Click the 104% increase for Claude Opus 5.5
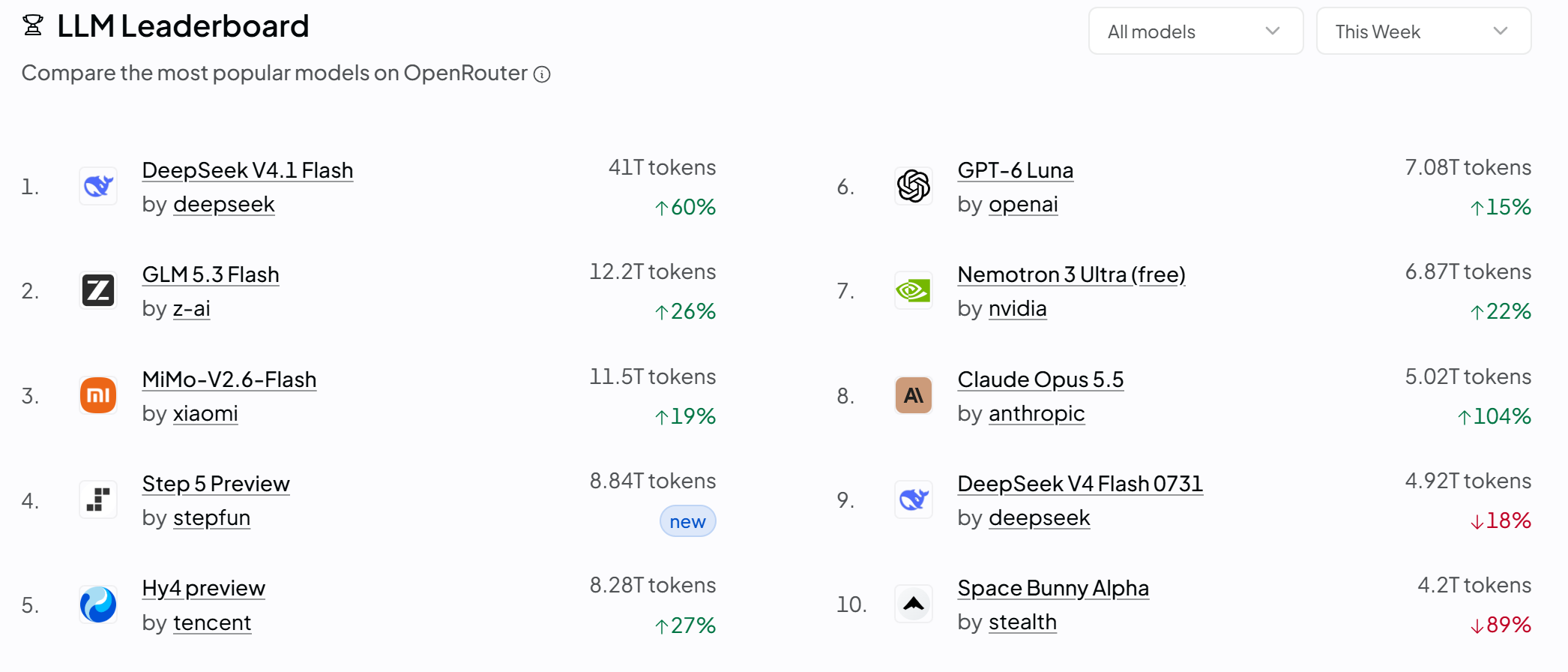 pos(1494,416)
